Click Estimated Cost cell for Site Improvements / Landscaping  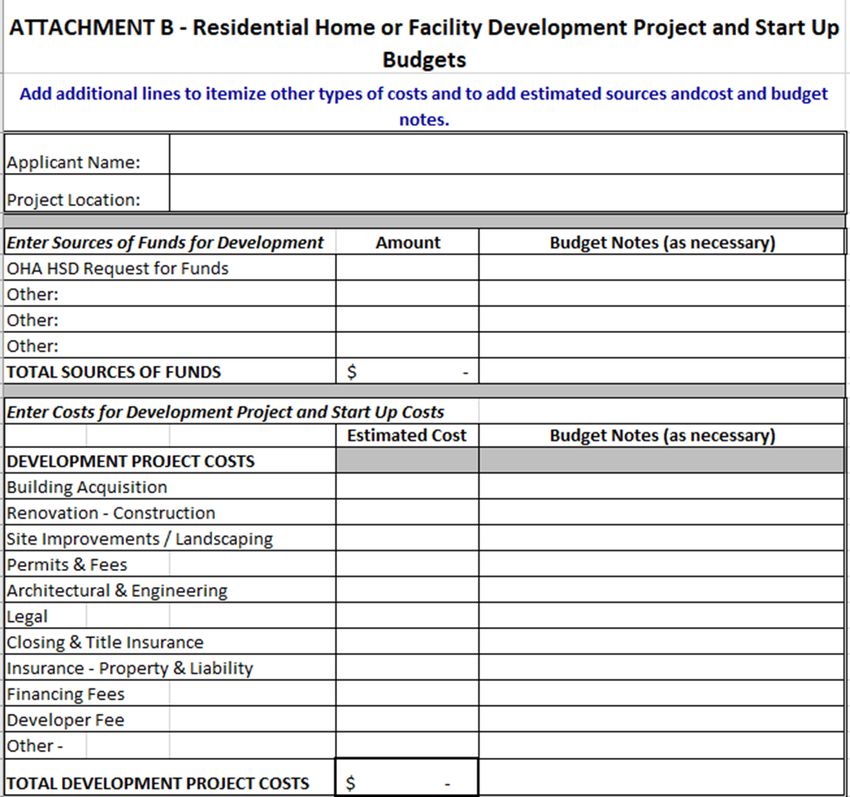(x=407, y=538)
